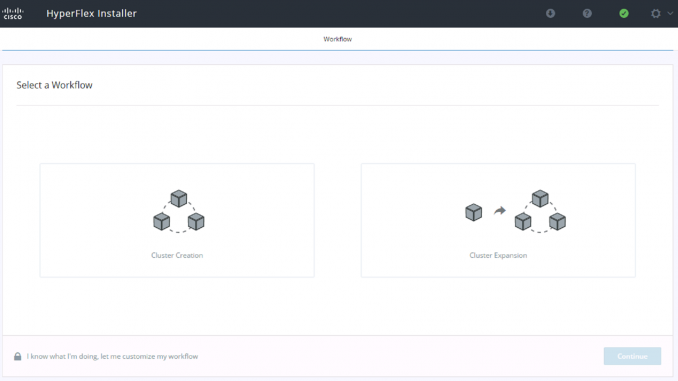This screenshot has height=381, width=678.
Task: Expand the chevron beside the gear icon
Action: pyautogui.click(x=670, y=13)
